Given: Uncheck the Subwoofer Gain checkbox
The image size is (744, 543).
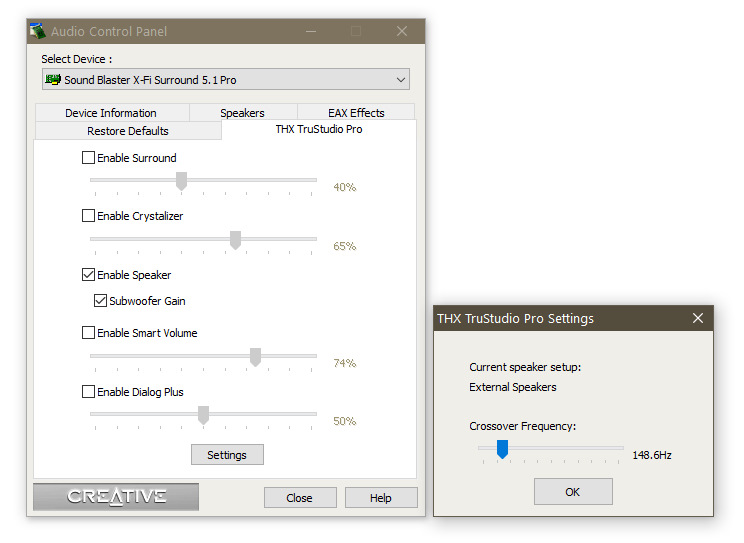Looking at the screenshot, I should (x=100, y=300).
